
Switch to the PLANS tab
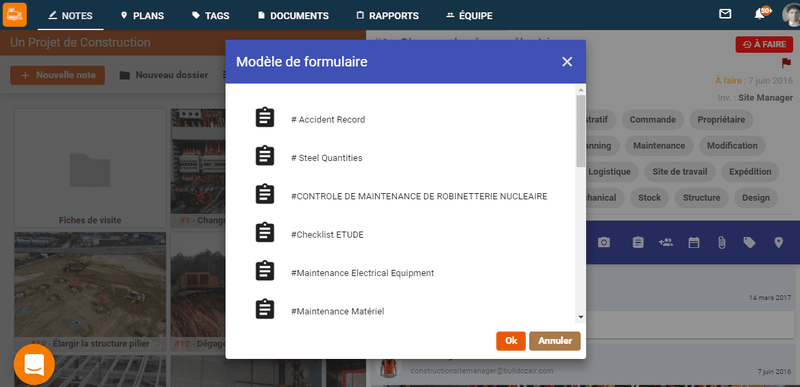tap(142, 15)
